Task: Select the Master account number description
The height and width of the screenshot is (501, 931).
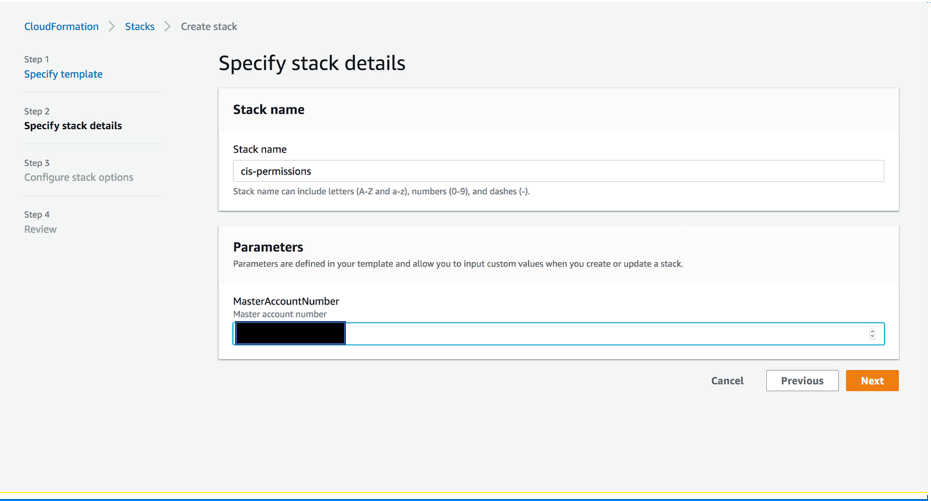Action: tap(280, 314)
